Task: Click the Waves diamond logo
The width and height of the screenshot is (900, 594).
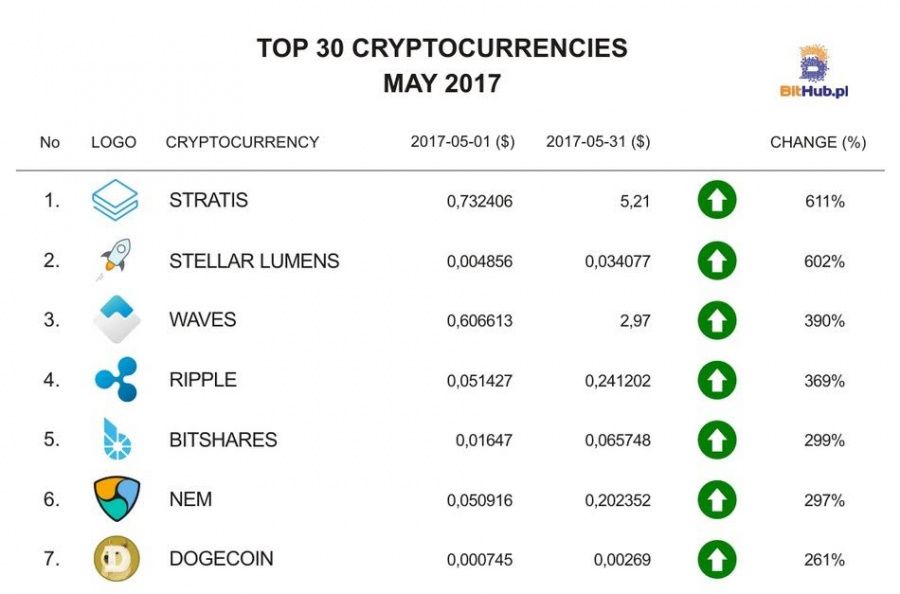Action: [x=117, y=319]
